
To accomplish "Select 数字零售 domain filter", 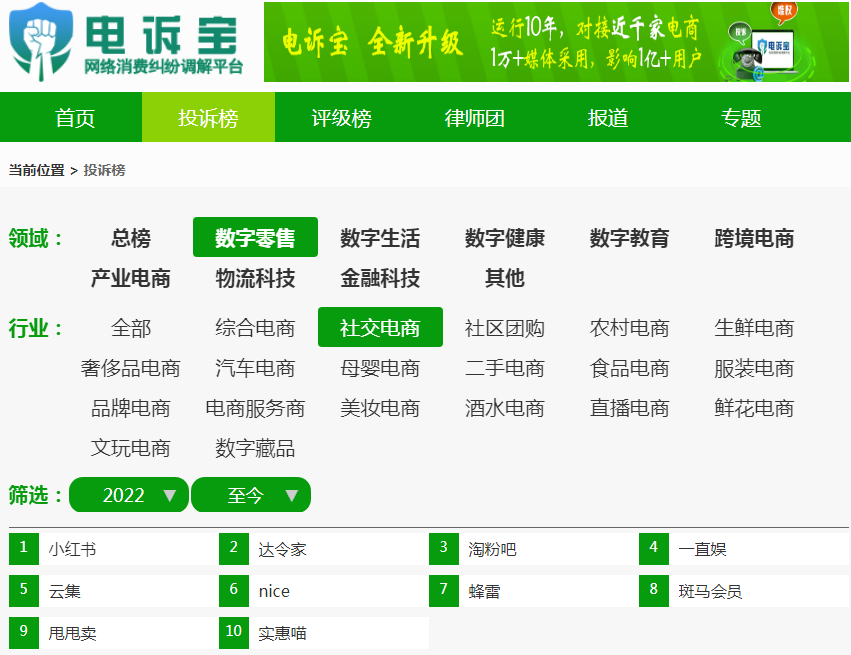I will point(255,238).
